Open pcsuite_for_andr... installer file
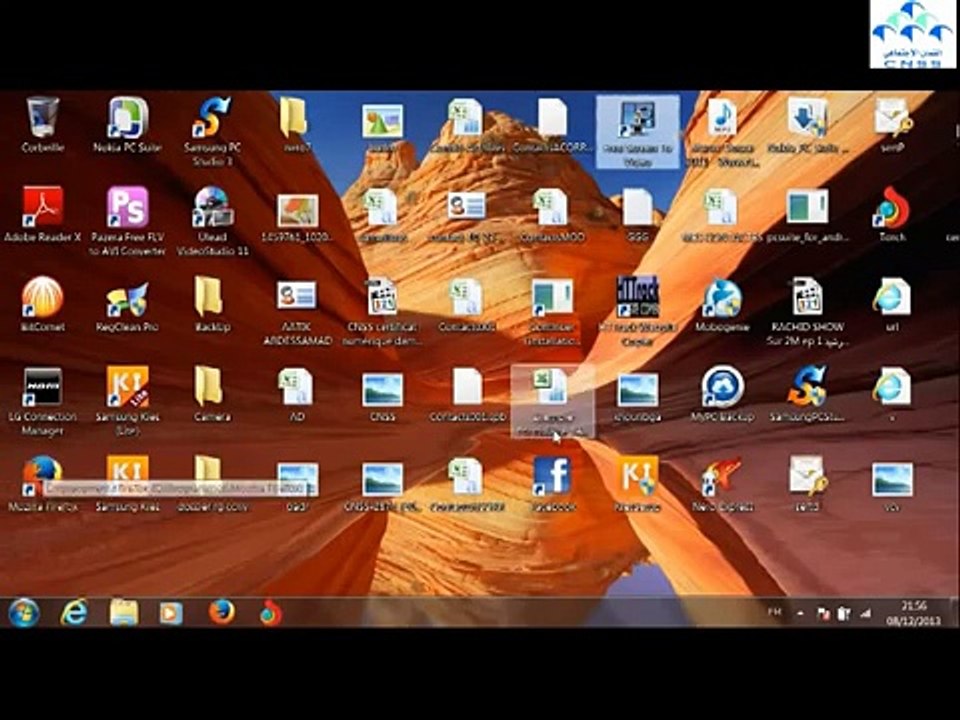This screenshot has width=960, height=720. (x=807, y=214)
